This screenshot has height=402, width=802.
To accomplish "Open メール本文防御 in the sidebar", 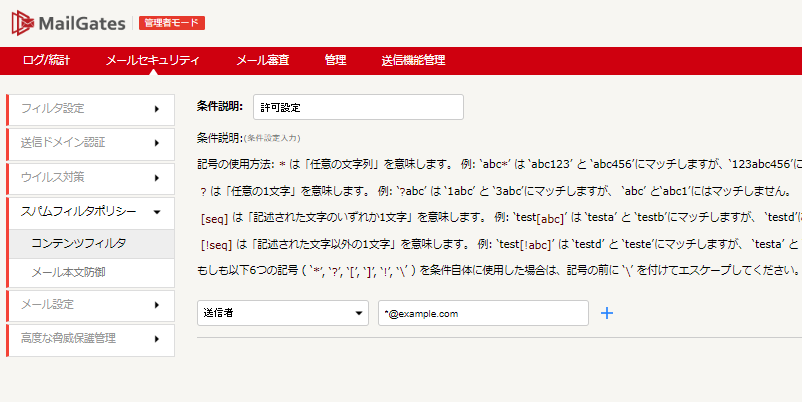I will click(92, 273).
